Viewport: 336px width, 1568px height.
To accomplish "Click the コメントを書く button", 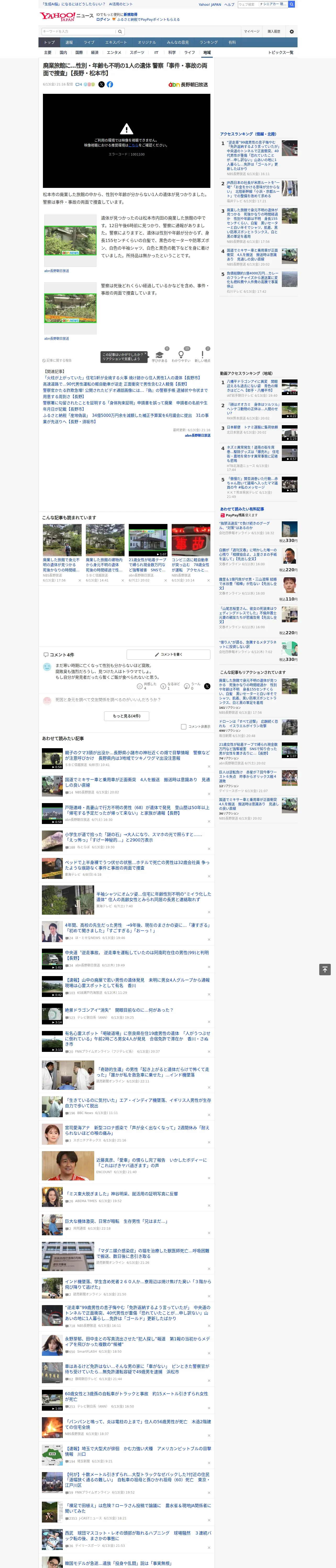I will pyautogui.click(x=168, y=654).
